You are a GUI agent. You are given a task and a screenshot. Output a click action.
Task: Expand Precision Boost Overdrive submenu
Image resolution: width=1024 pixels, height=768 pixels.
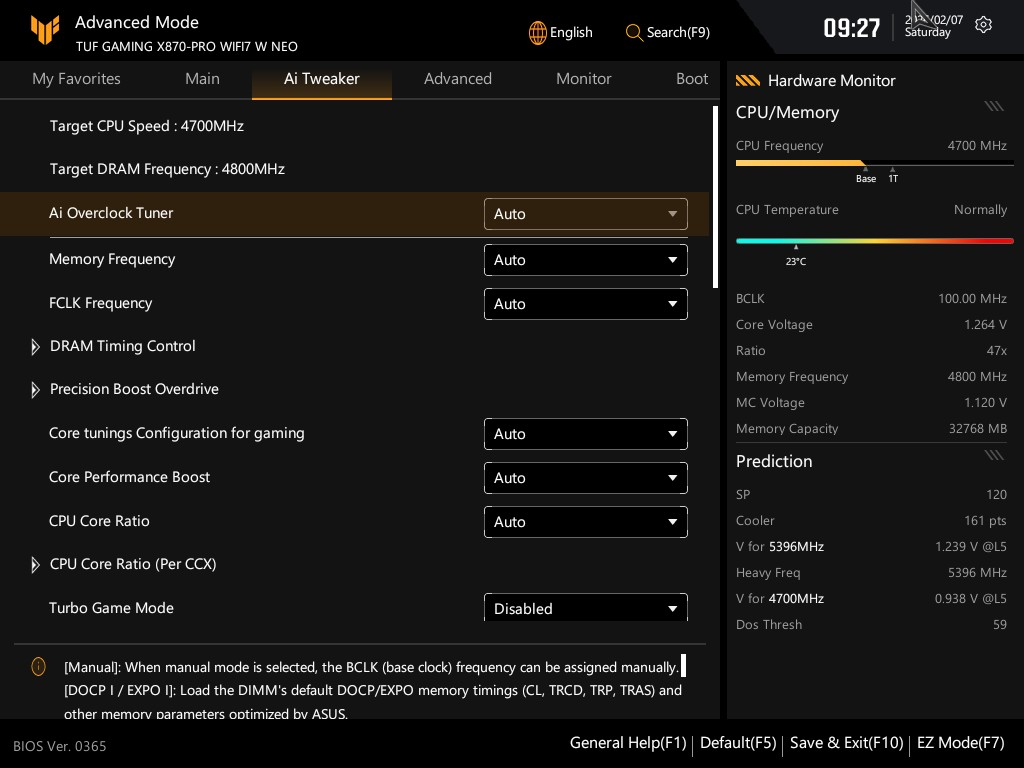point(36,389)
